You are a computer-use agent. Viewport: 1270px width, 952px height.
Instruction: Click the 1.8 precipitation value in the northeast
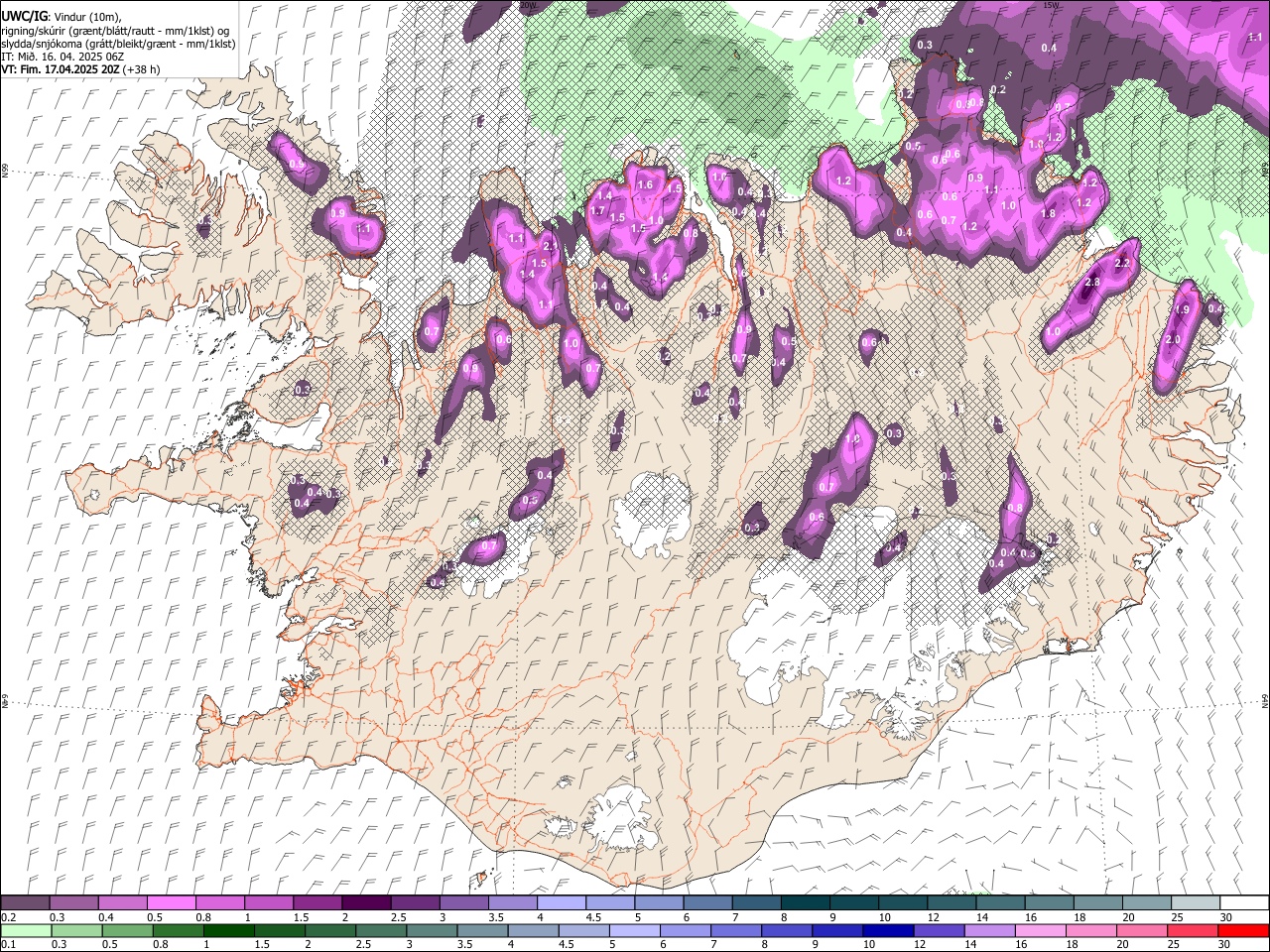pyautogui.click(x=1049, y=213)
